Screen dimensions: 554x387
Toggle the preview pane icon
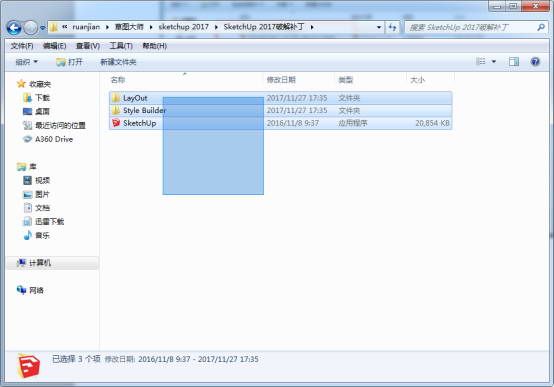coord(514,62)
